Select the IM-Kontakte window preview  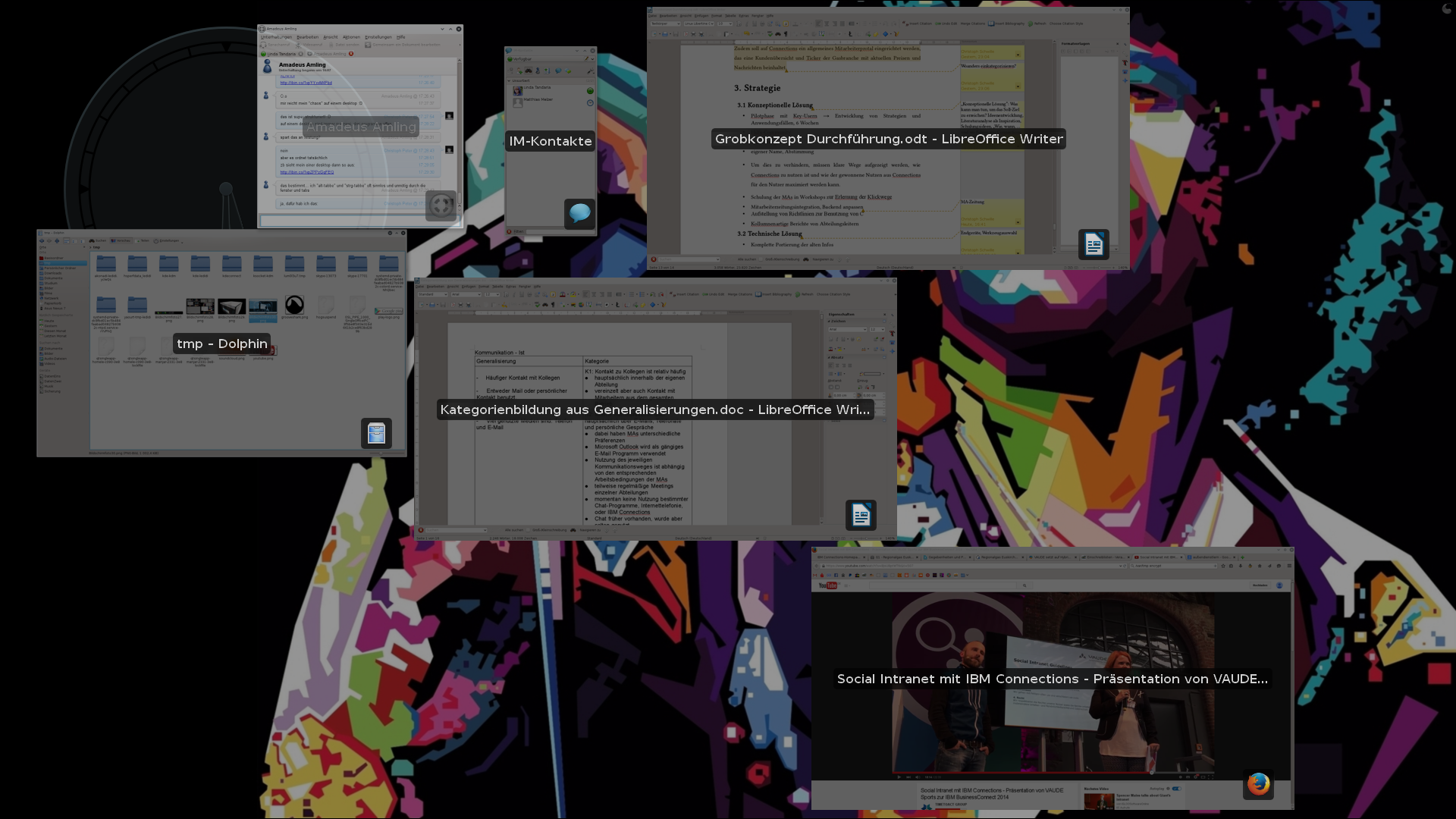pyautogui.click(x=551, y=141)
